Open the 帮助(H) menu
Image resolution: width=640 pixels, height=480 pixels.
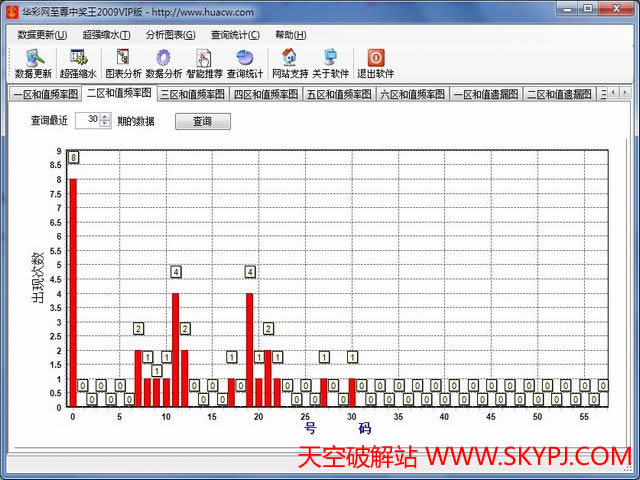tap(290, 35)
